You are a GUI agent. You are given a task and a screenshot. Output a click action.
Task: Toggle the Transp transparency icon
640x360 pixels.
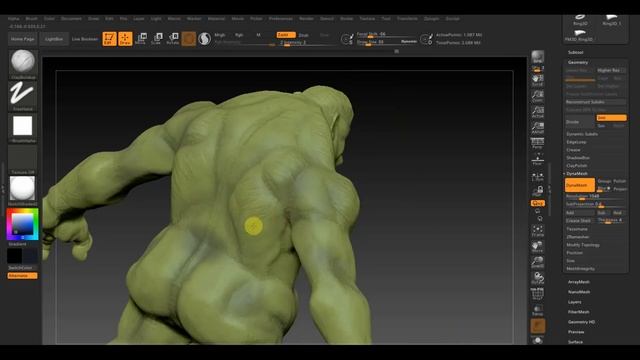pyautogui.click(x=538, y=310)
